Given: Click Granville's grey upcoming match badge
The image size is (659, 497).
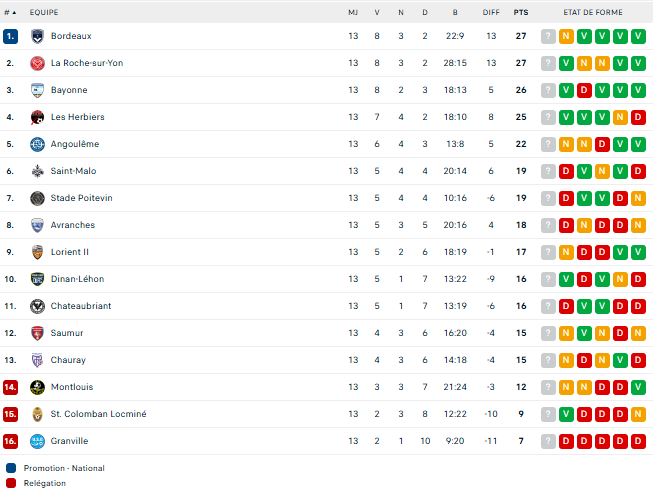Looking at the screenshot, I should (x=548, y=441).
